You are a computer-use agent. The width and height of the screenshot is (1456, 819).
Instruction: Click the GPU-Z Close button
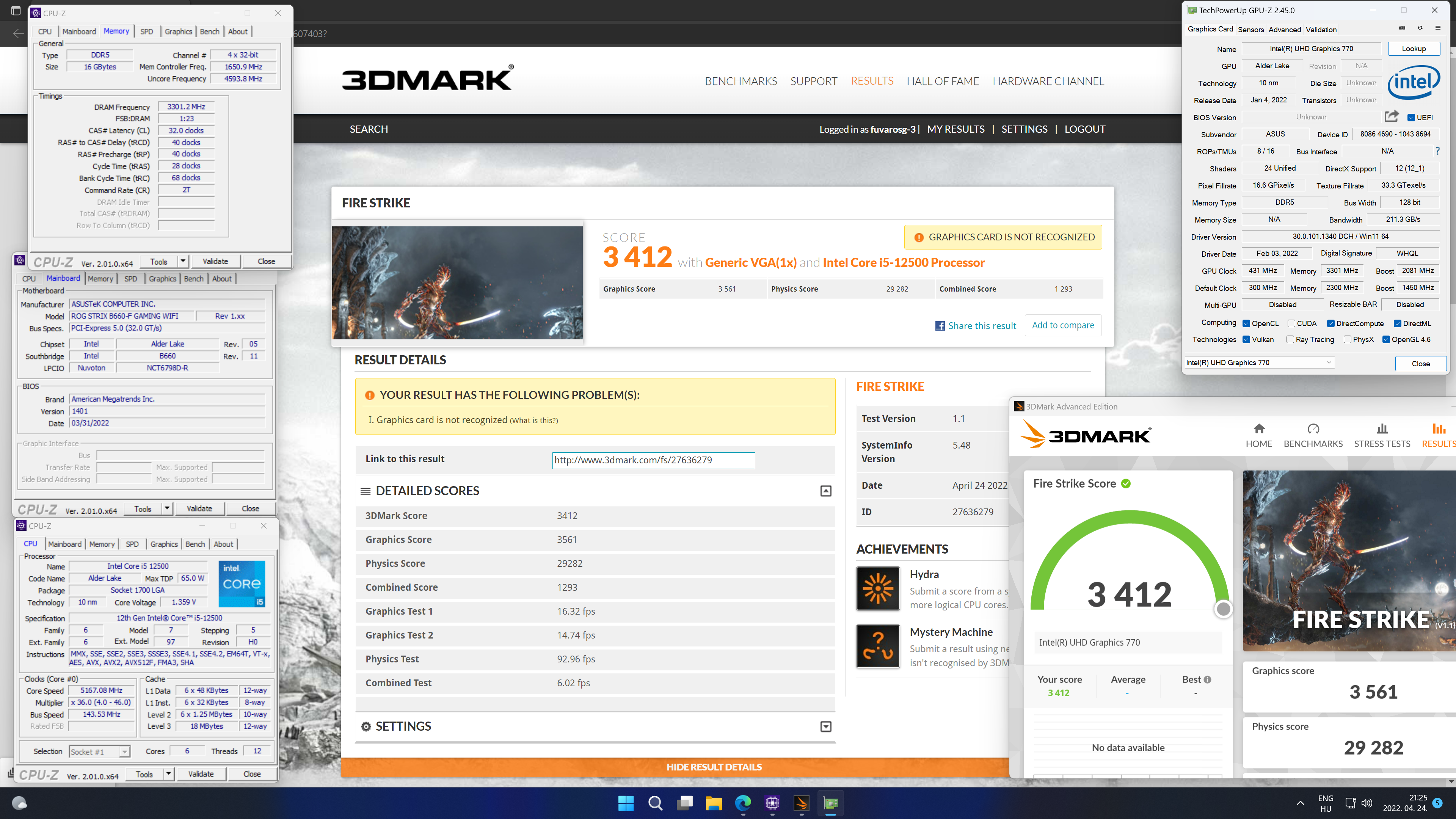pos(1420,364)
